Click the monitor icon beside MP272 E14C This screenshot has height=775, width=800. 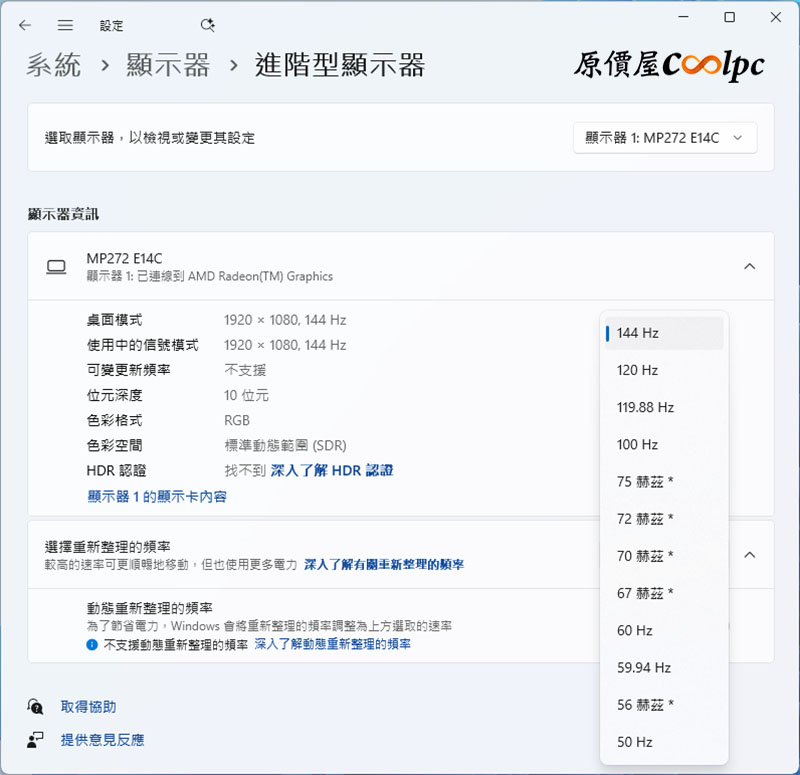click(56, 267)
